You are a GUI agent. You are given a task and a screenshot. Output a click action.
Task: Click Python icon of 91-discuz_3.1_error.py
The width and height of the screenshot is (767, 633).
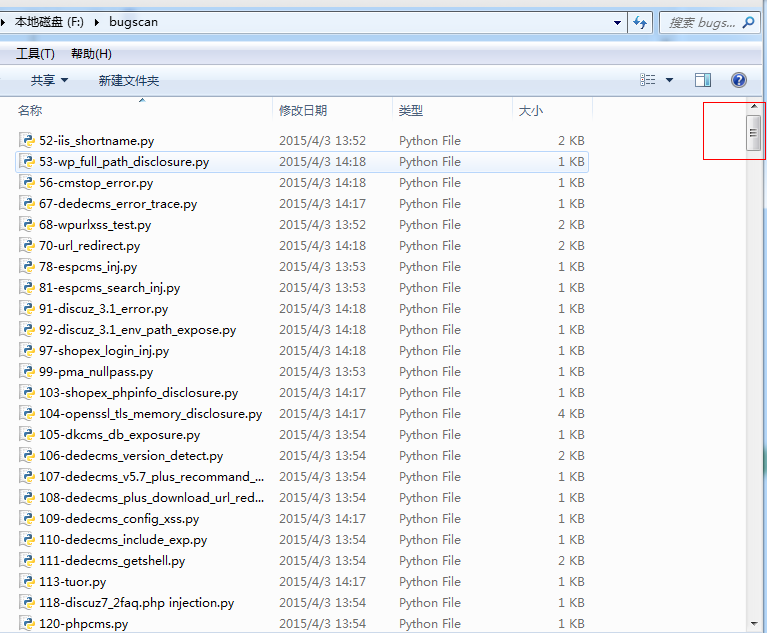click(27, 309)
